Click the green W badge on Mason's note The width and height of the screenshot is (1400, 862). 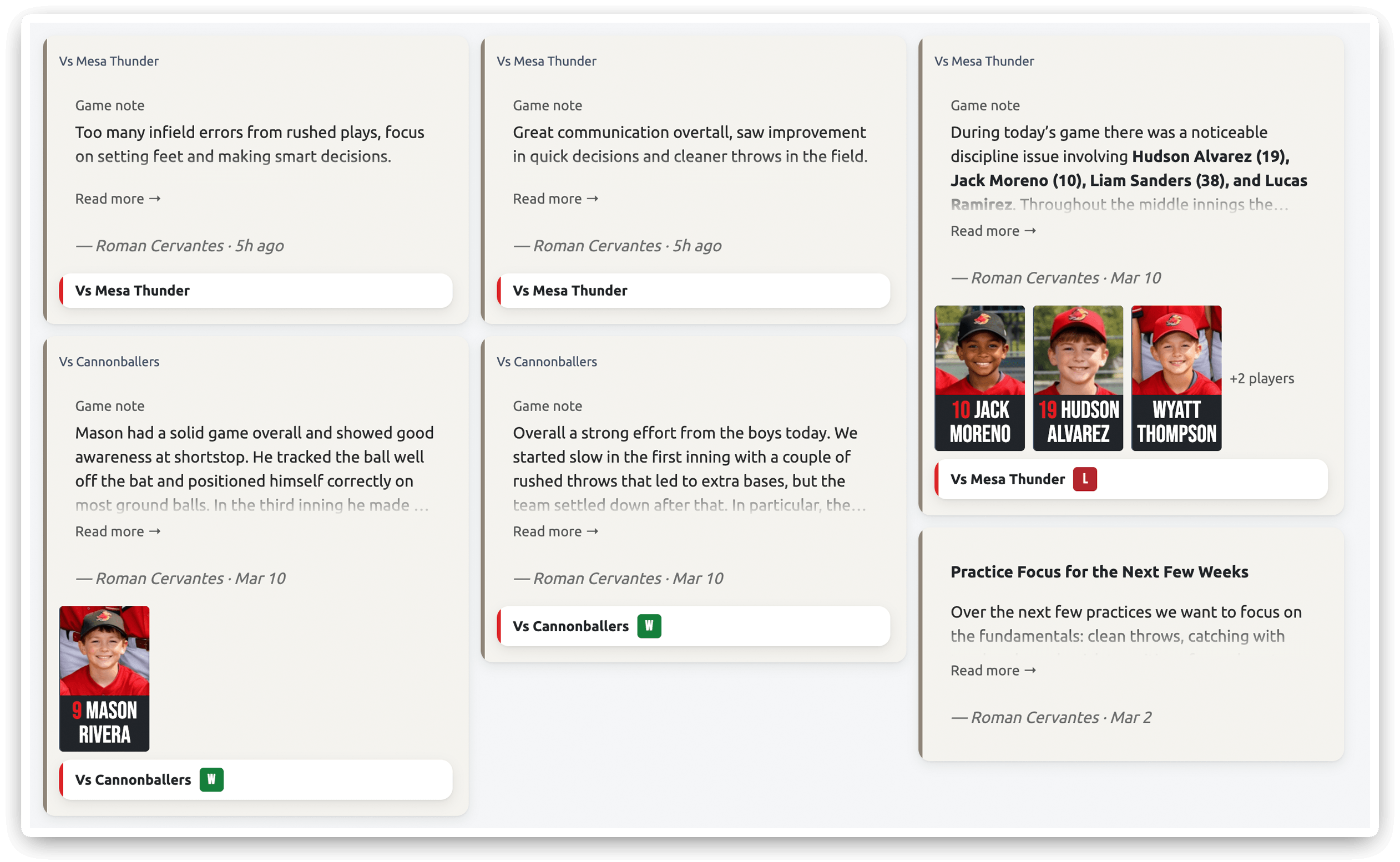(x=211, y=779)
